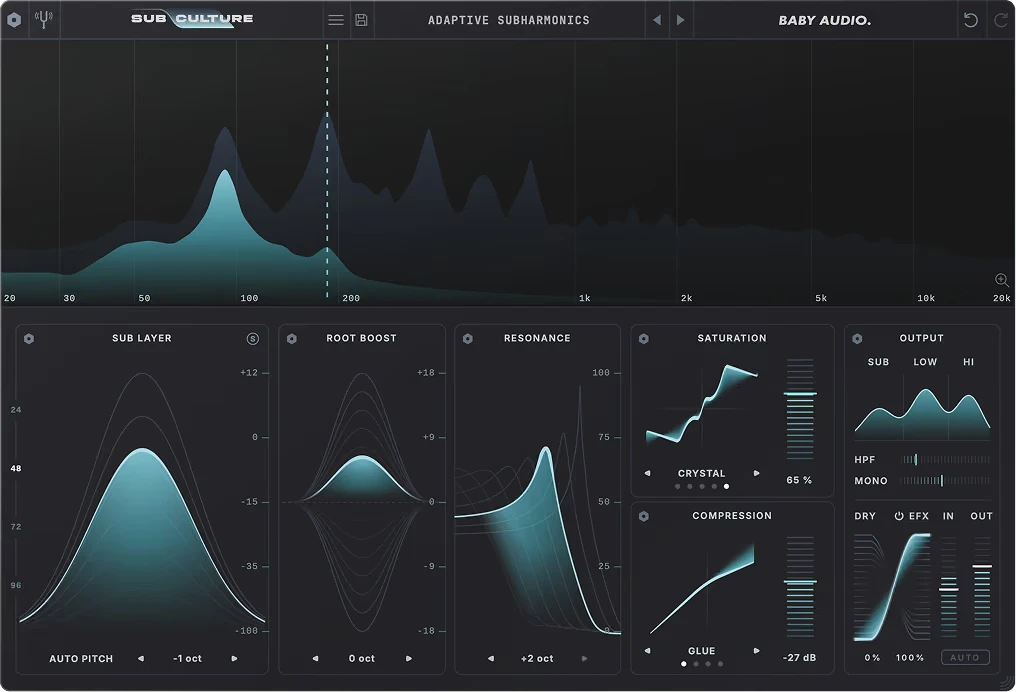Open the preset hamburger menu
The width and height of the screenshot is (1016, 692).
pos(336,20)
